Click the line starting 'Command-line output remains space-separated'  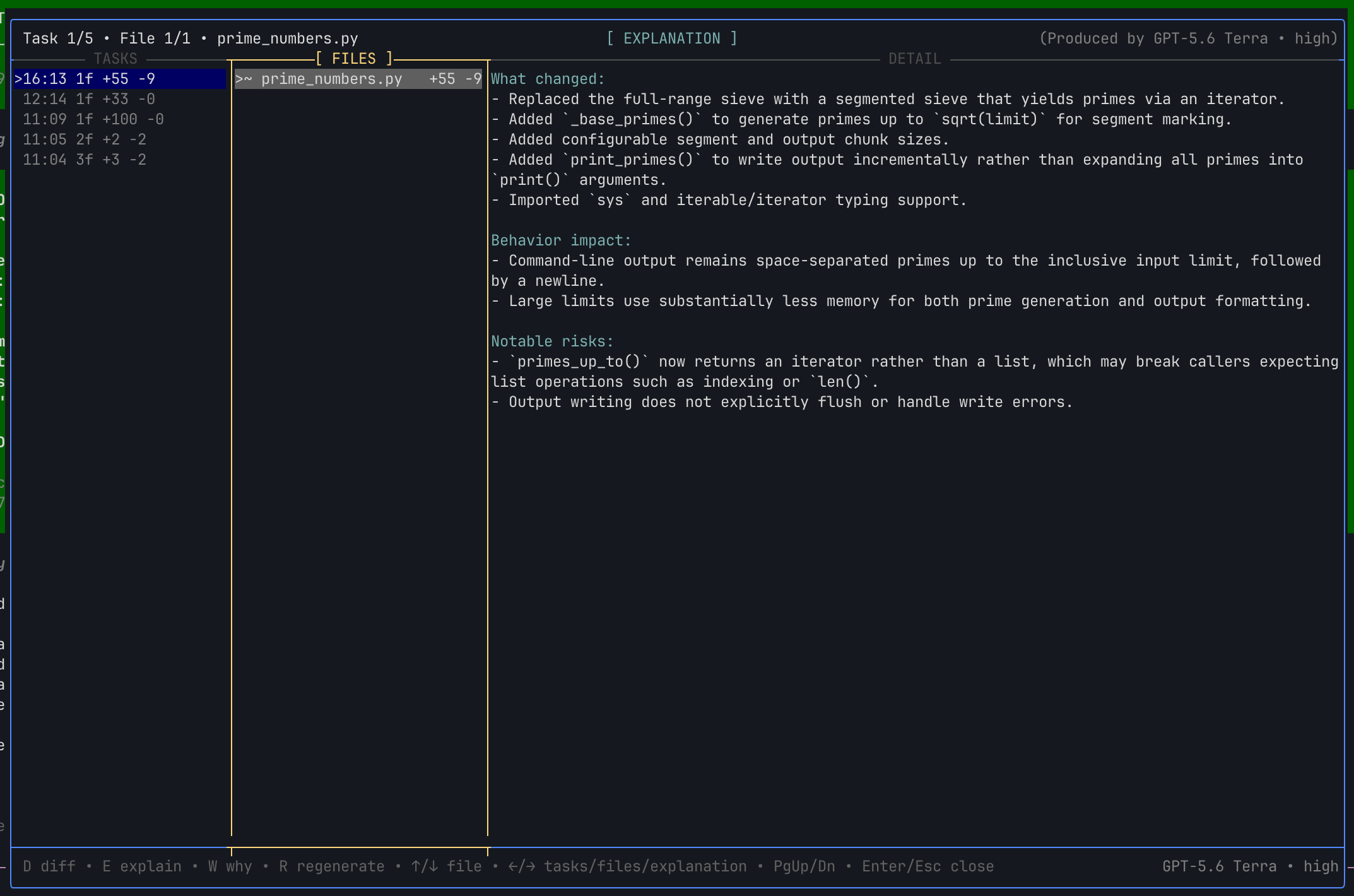906,271
